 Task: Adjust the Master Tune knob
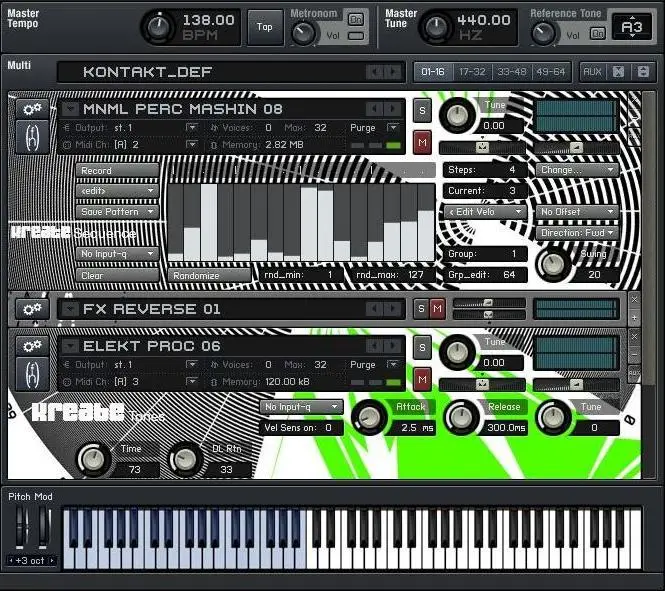[x=436, y=28]
